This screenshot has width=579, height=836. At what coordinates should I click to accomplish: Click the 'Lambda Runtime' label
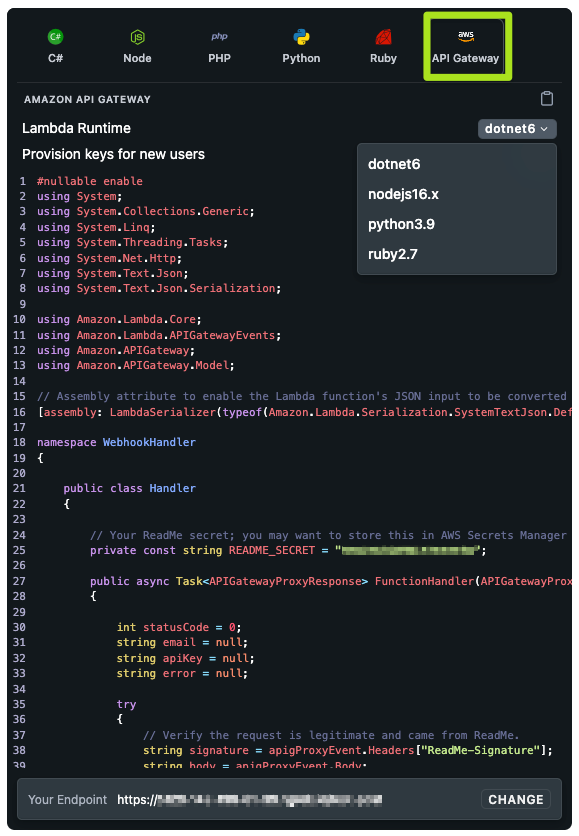pyautogui.click(x=76, y=128)
